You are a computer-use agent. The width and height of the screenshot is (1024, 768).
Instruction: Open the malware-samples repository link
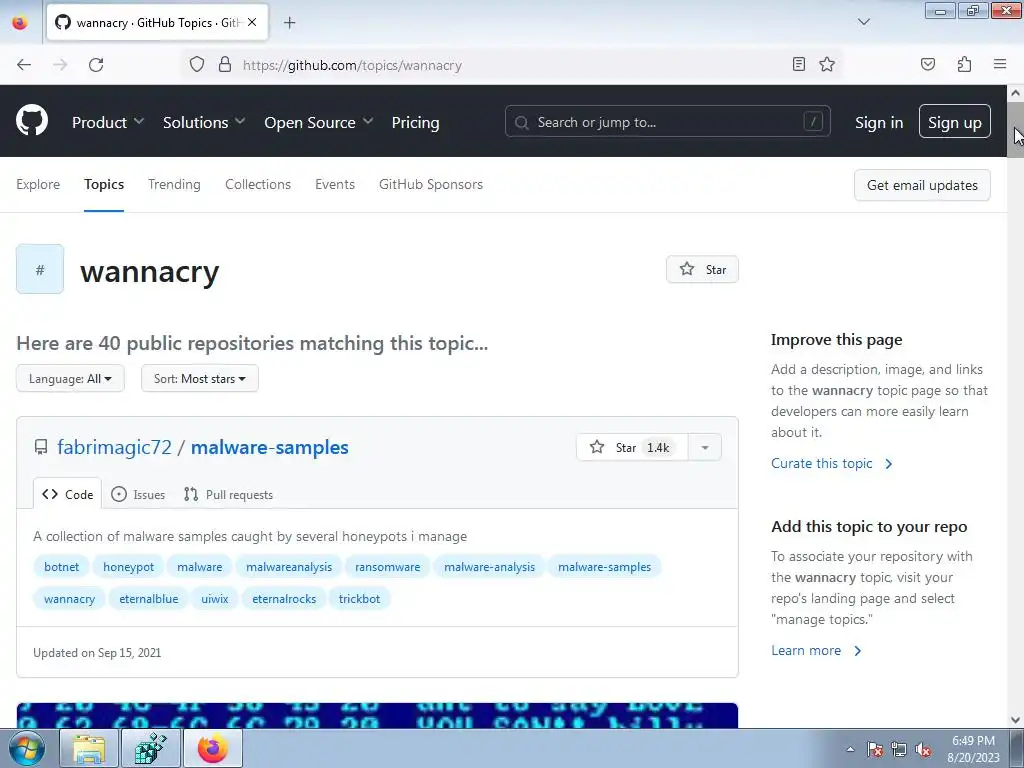coord(270,447)
